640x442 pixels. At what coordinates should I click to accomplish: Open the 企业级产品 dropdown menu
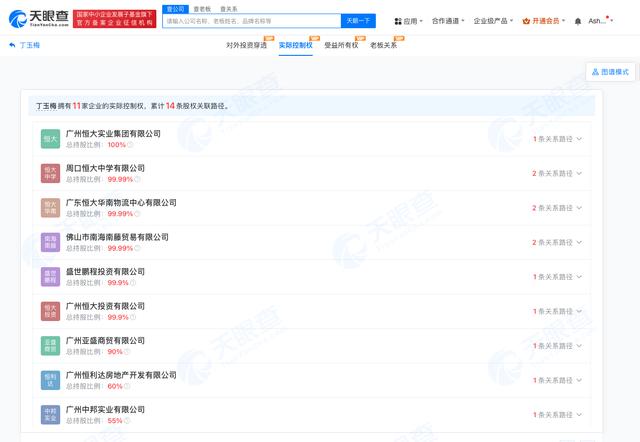[493, 21]
